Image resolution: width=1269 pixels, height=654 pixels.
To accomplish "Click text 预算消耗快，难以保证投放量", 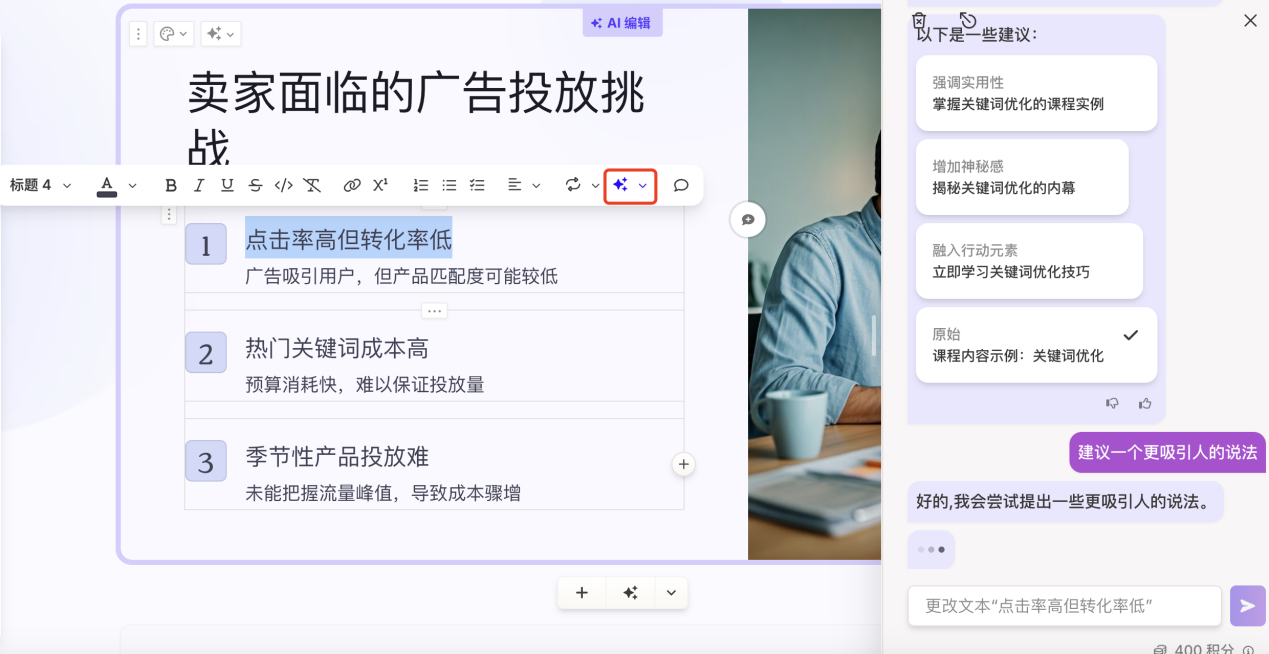I will click(x=365, y=384).
